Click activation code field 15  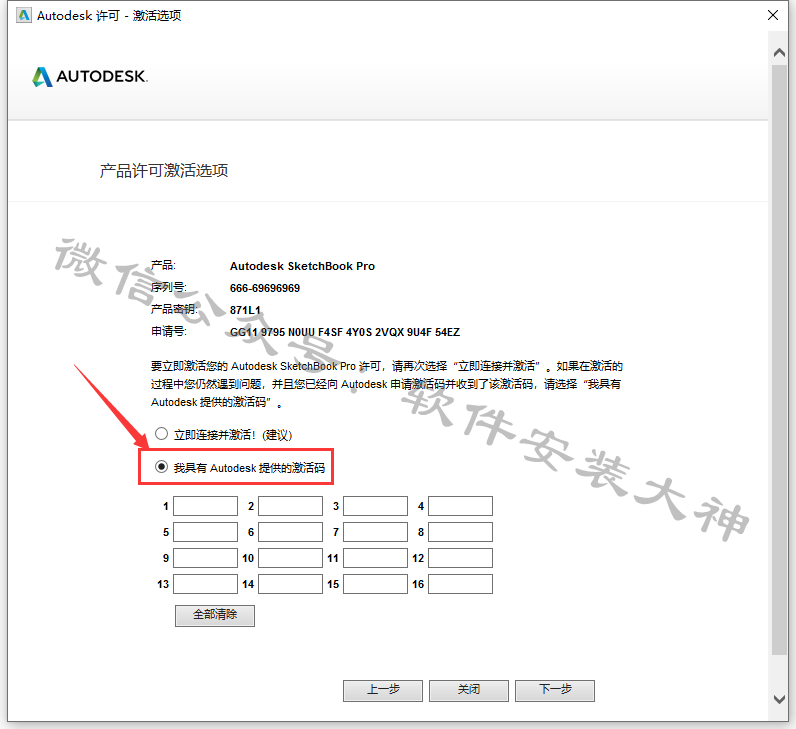coord(376,584)
